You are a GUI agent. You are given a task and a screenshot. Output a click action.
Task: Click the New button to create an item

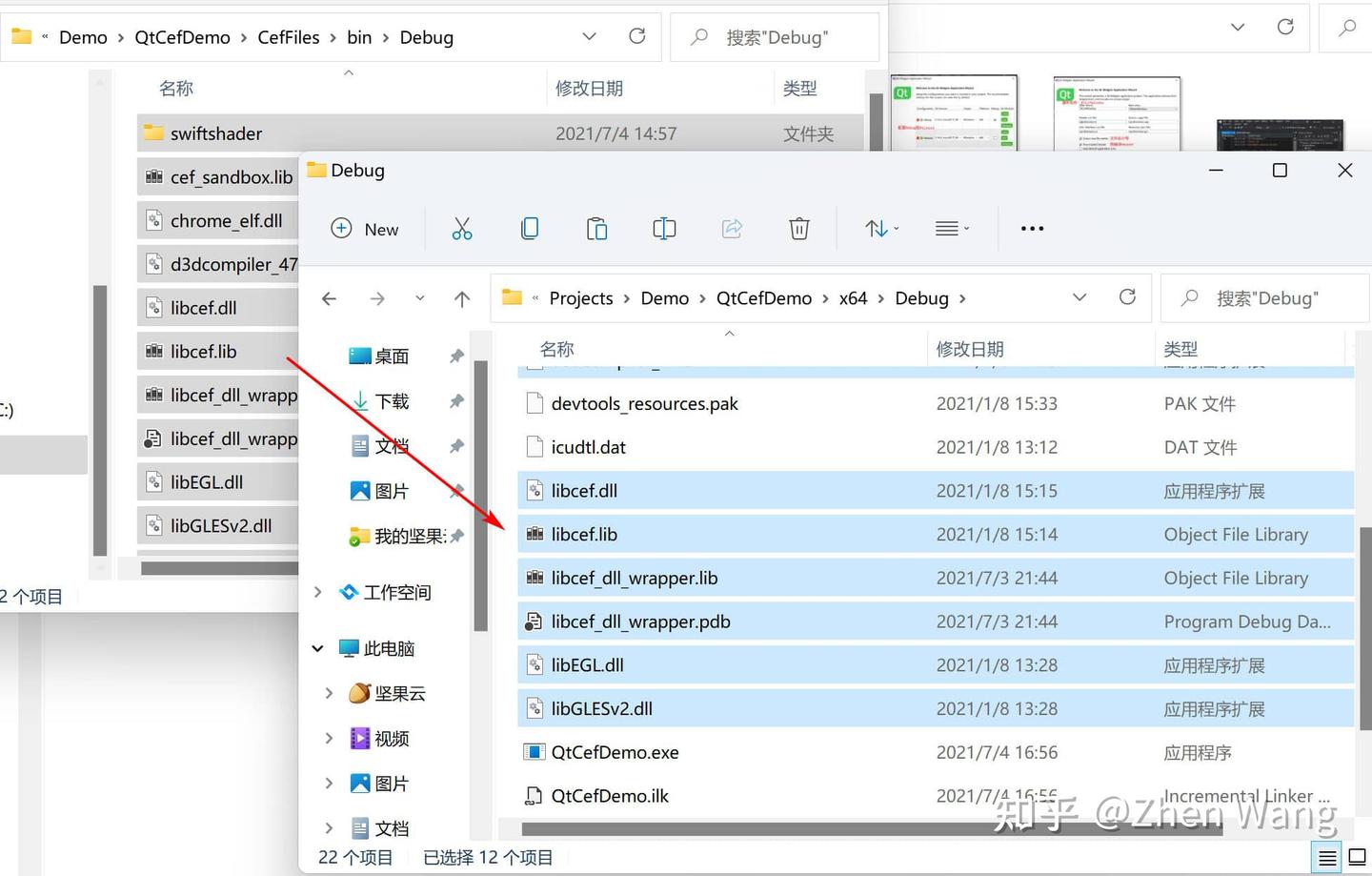[365, 229]
